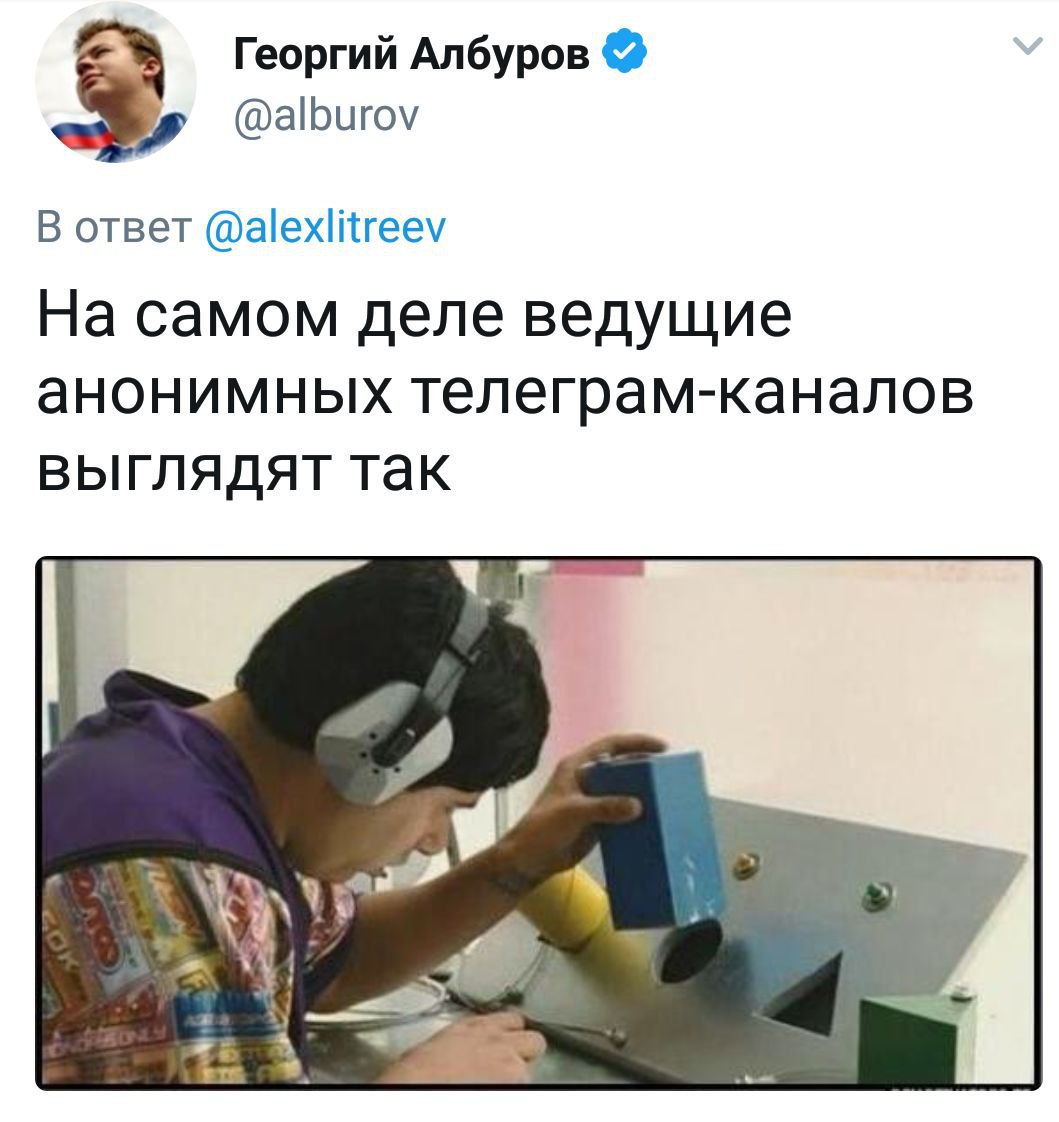This screenshot has width=1059, height=1122.
Task: Click the tweet's first line "На самом деле ведущие"
Action: click(x=414, y=316)
